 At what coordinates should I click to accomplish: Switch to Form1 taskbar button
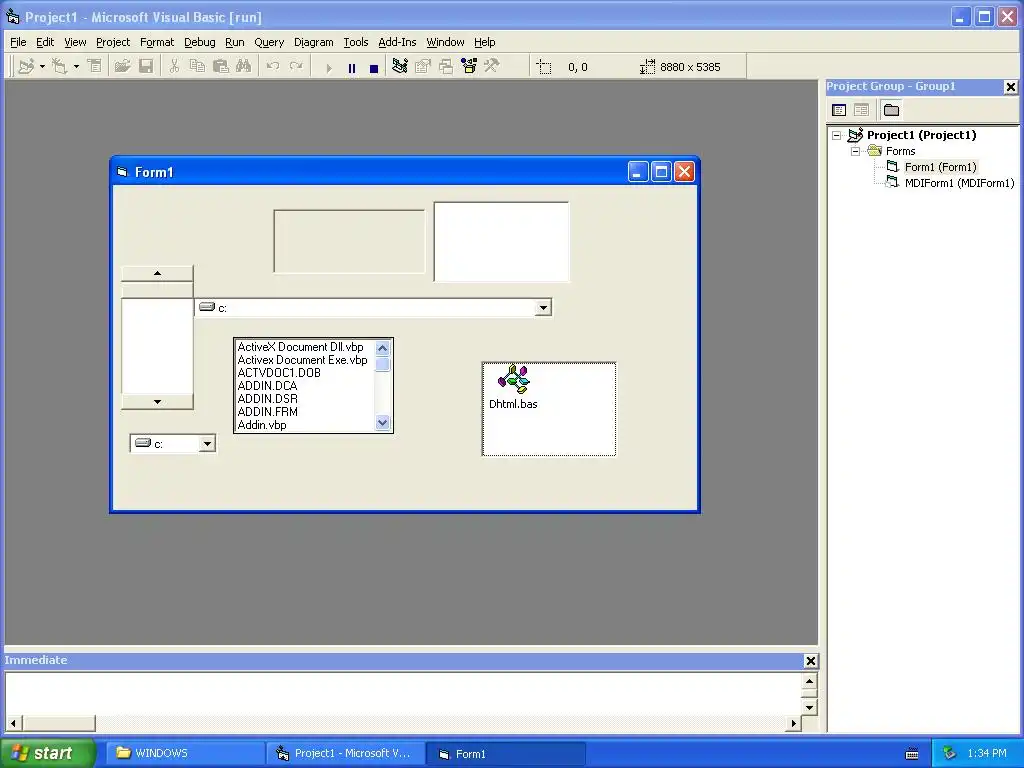(505, 754)
